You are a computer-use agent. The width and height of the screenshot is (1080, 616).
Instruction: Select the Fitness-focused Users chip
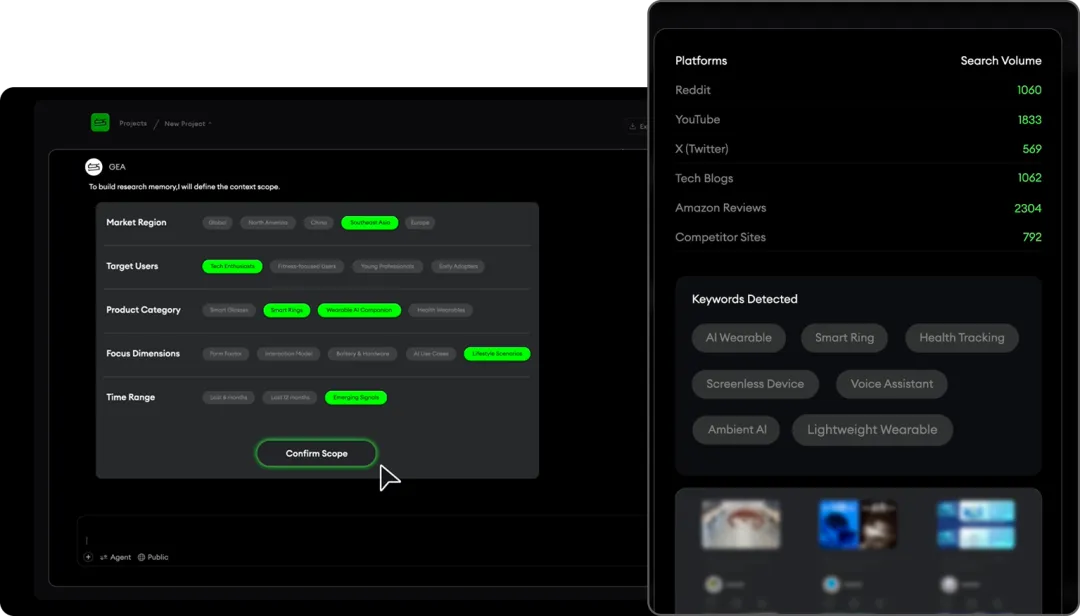point(307,266)
